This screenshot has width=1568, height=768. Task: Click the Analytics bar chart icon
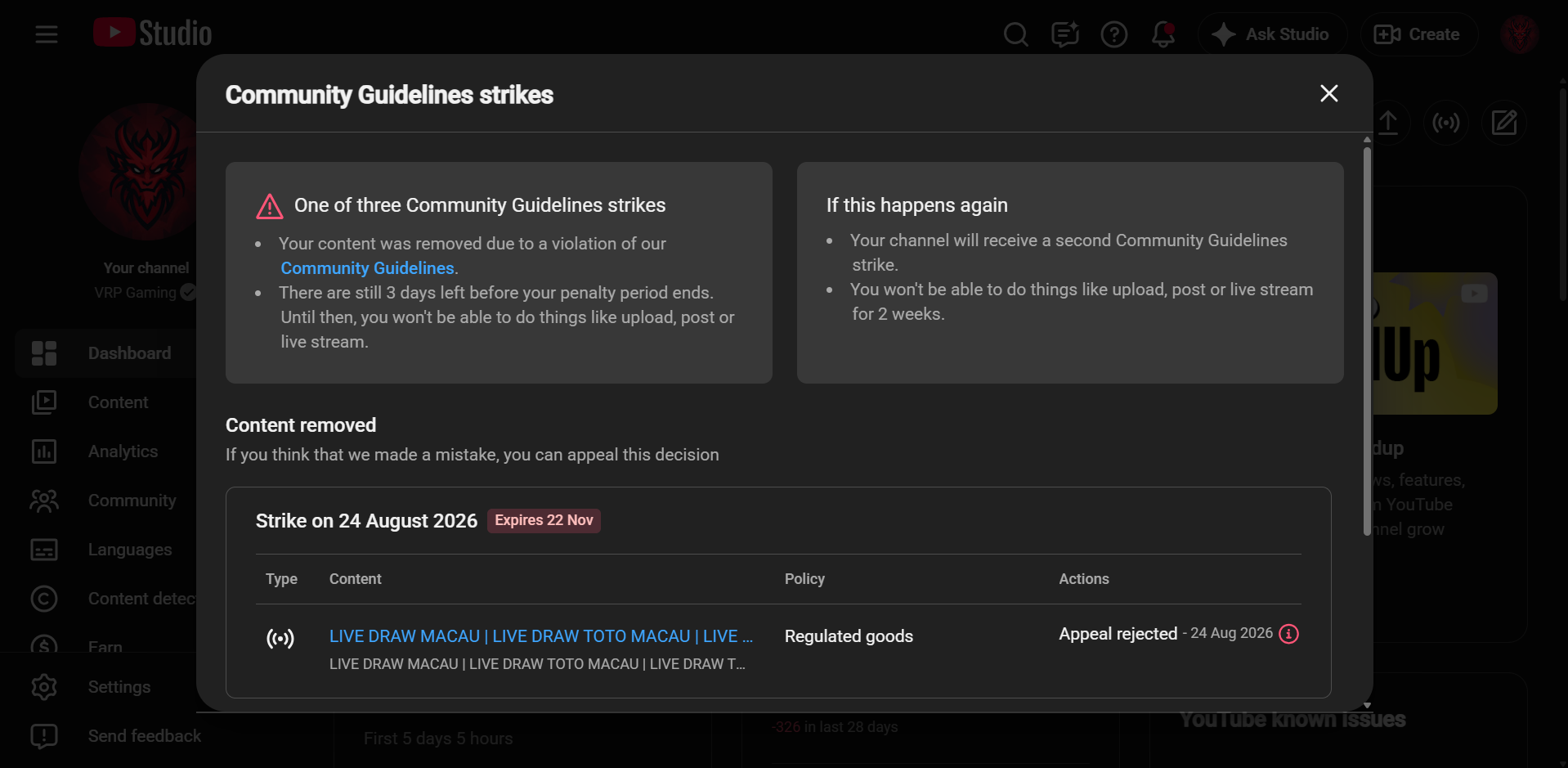click(x=44, y=451)
